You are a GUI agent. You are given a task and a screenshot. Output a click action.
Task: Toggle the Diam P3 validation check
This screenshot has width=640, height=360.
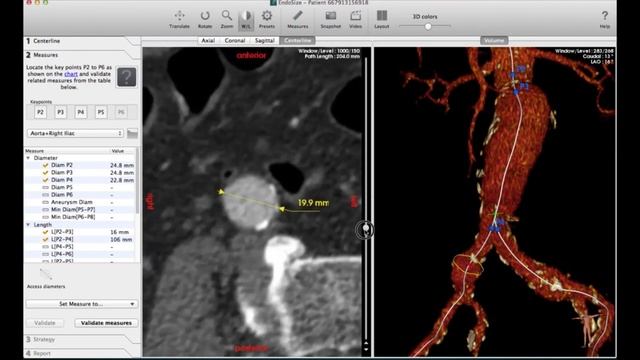[x=45, y=173]
